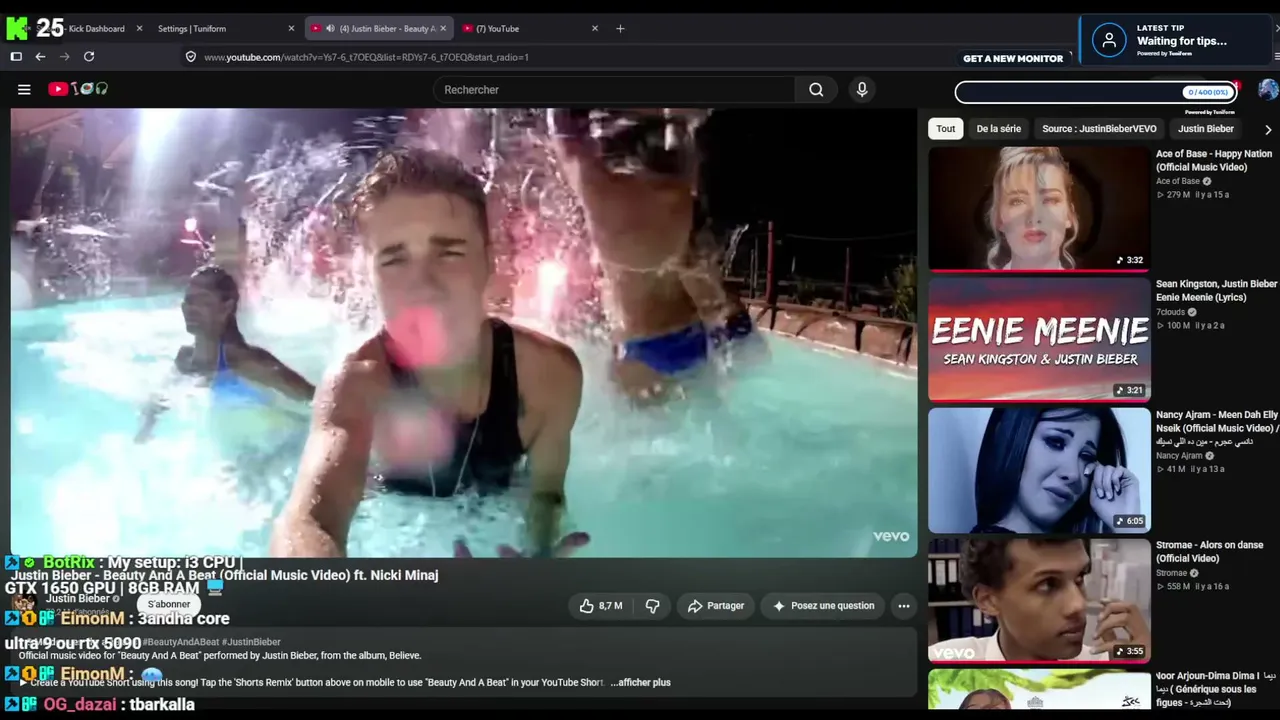Click the Partager share button
The width and height of the screenshot is (1280, 720).
point(716,606)
